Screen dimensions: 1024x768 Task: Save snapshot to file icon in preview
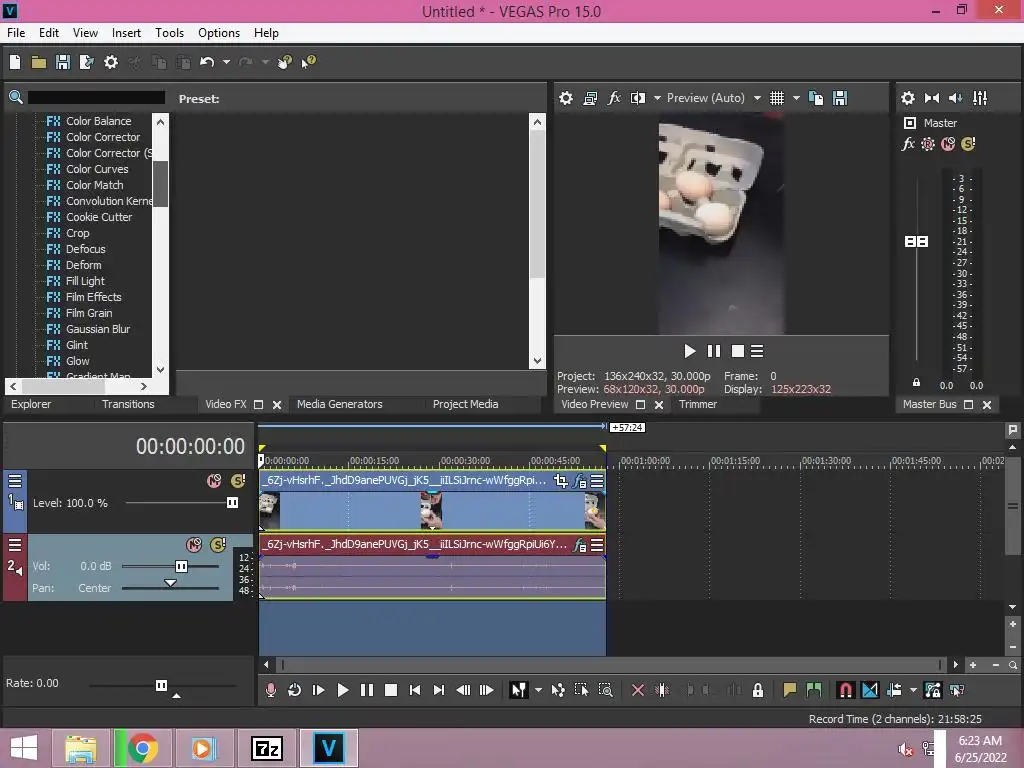(x=840, y=98)
